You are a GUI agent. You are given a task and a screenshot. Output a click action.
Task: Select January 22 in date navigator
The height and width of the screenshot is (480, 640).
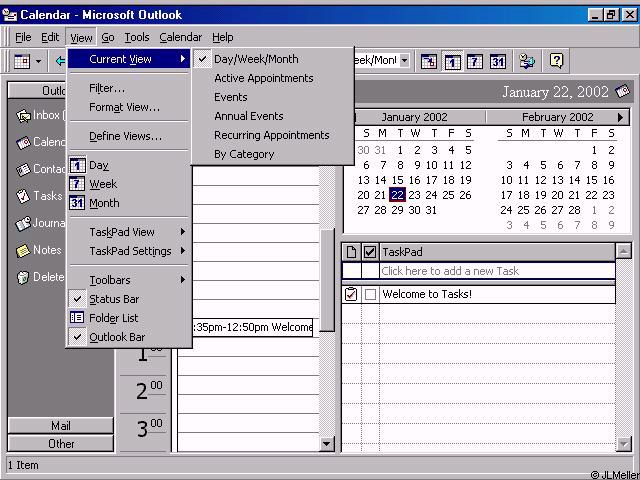(397, 195)
